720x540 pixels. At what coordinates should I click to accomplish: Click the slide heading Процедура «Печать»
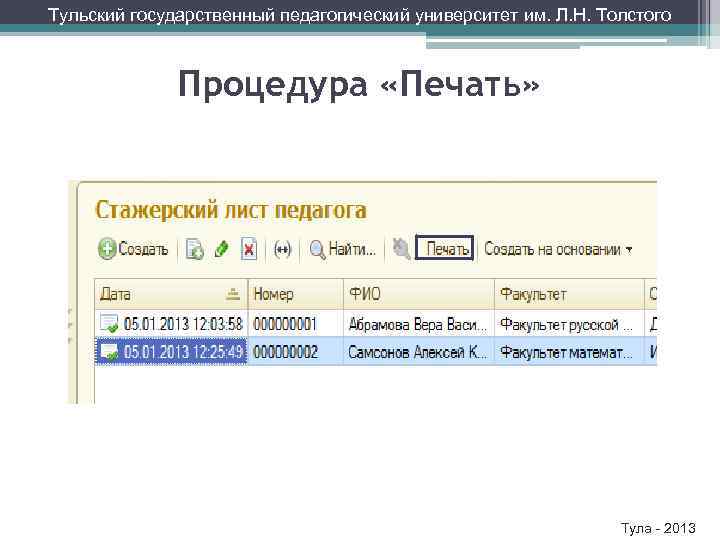(359, 84)
